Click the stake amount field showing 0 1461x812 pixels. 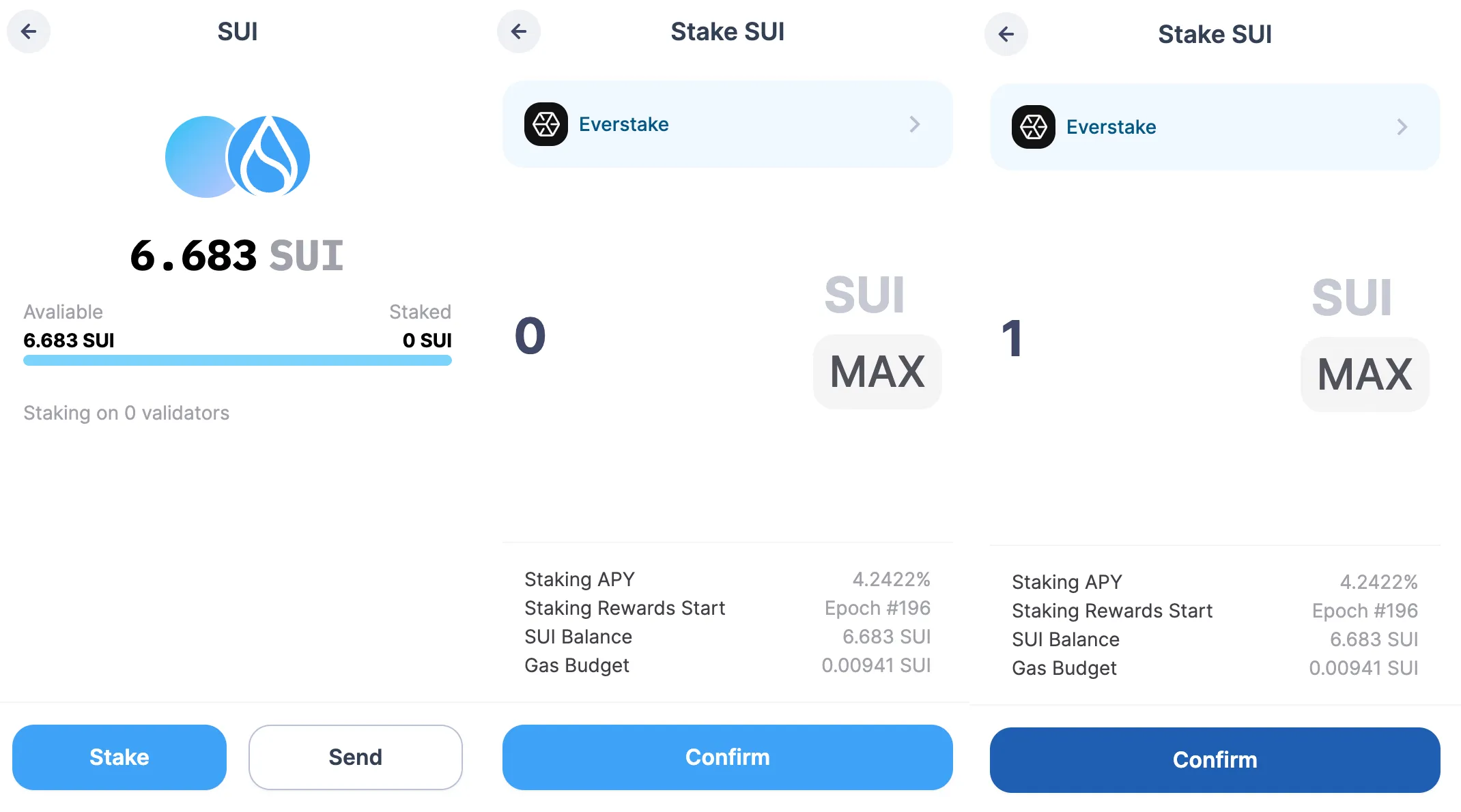point(529,334)
